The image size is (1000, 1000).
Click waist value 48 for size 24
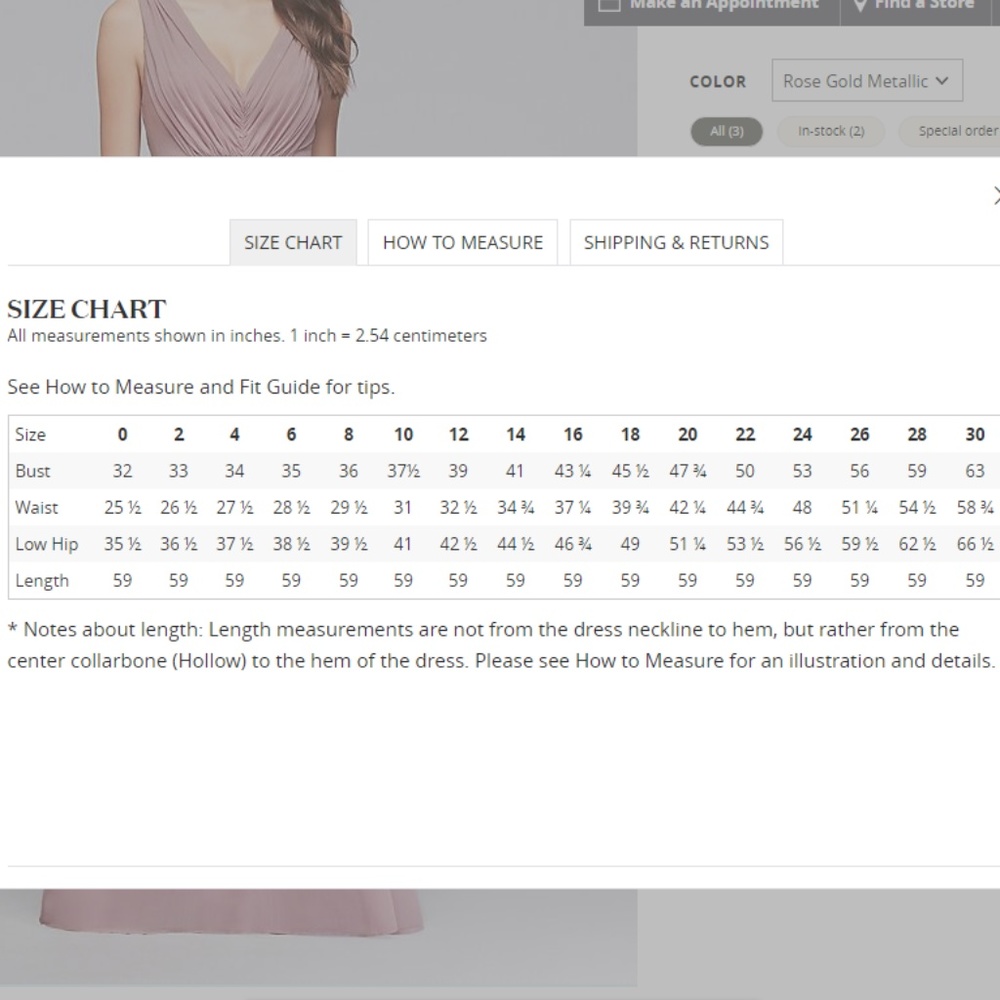[802, 508]
